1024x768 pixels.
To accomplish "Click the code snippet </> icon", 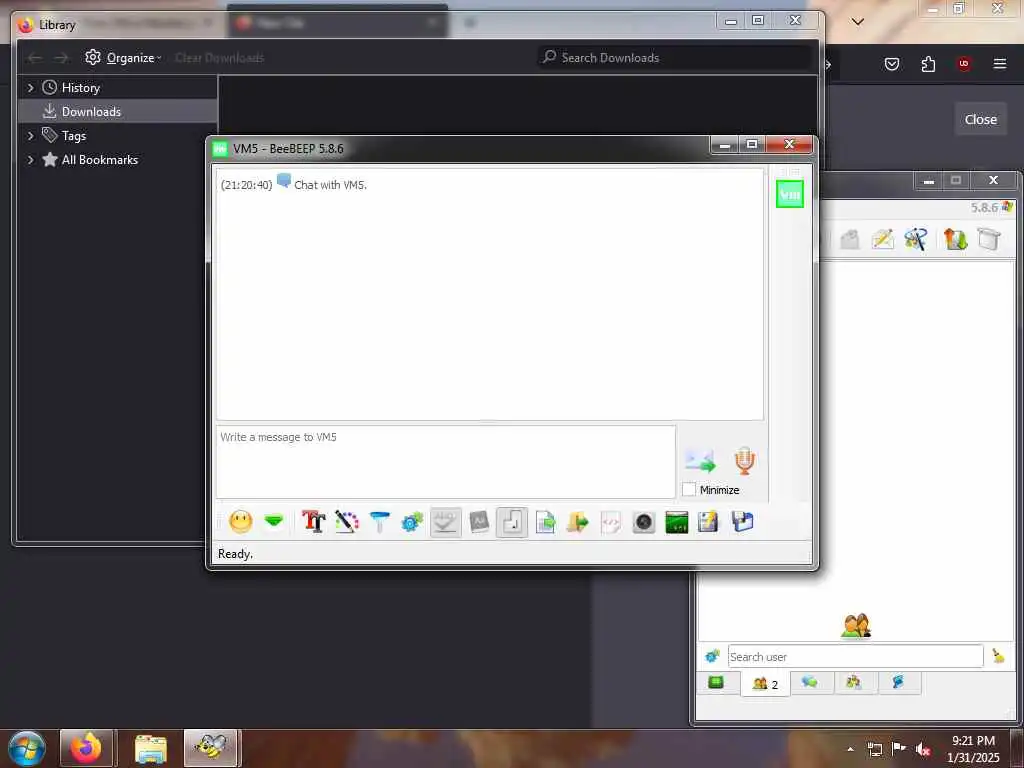I will point(611,522).
